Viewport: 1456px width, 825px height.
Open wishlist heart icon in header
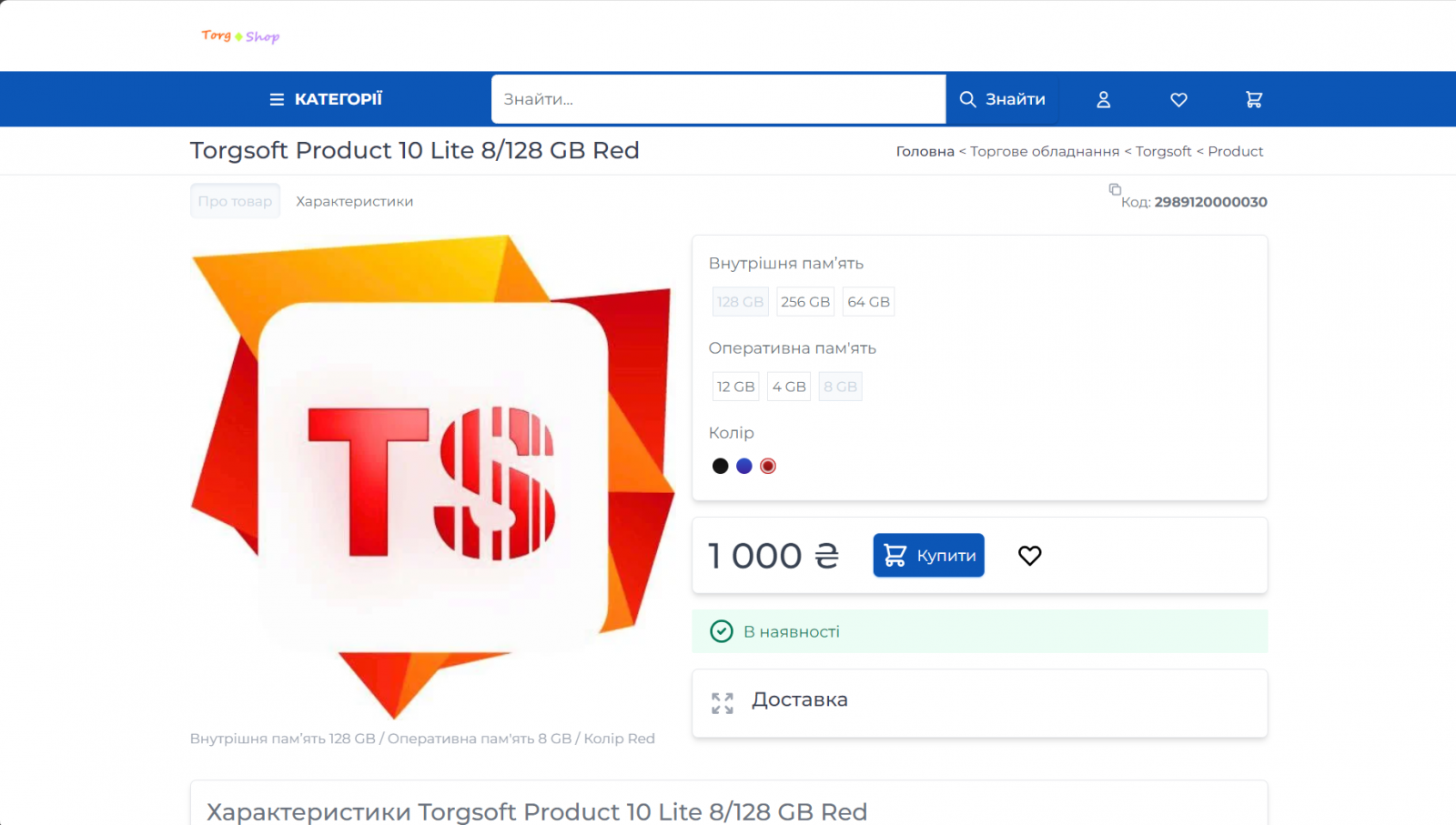[x=1178, y=99]
